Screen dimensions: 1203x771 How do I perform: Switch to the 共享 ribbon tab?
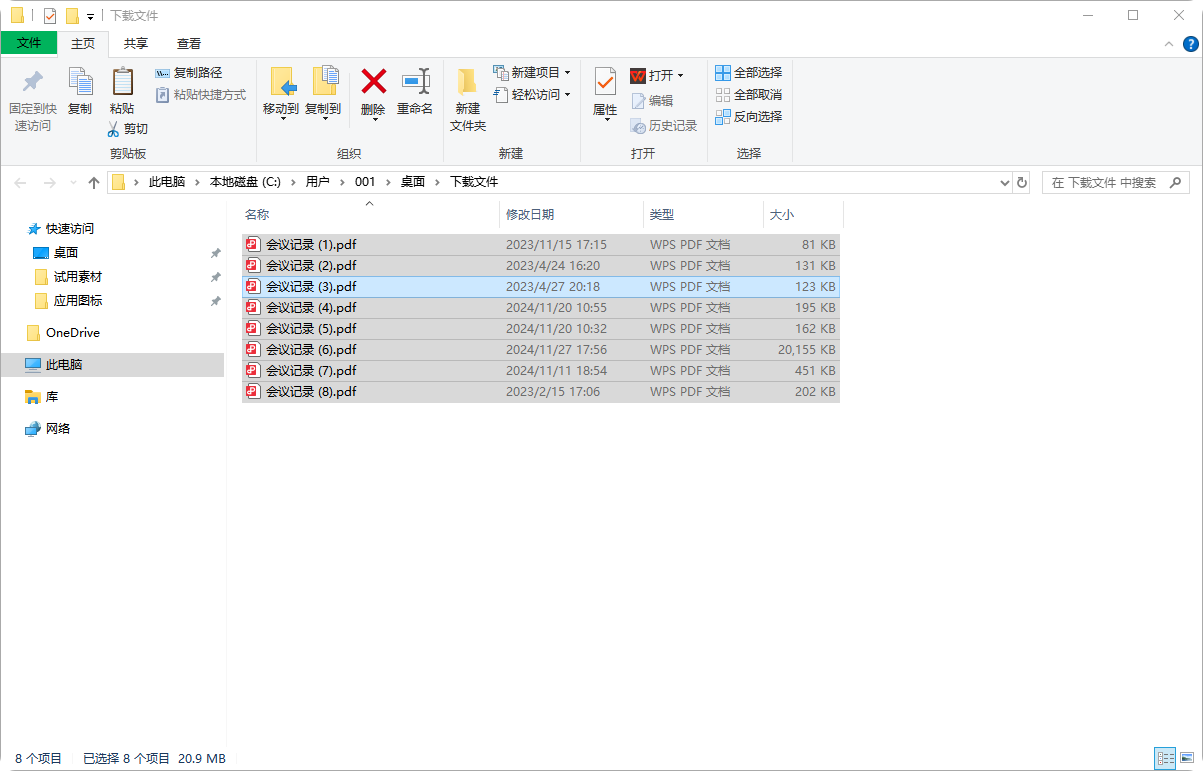click(x=136, y=44)
